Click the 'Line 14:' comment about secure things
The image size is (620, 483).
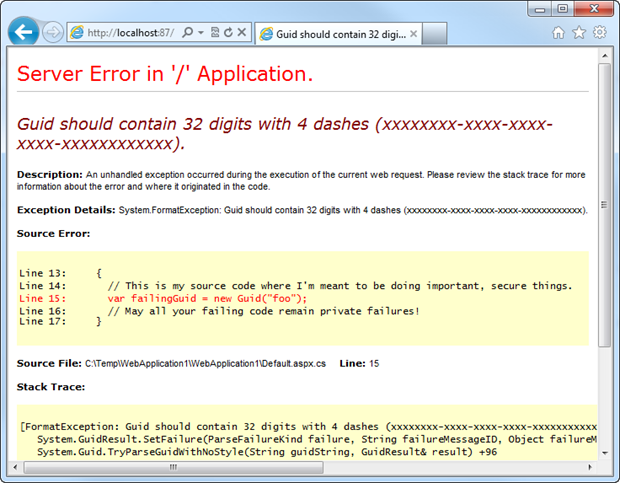295,286
